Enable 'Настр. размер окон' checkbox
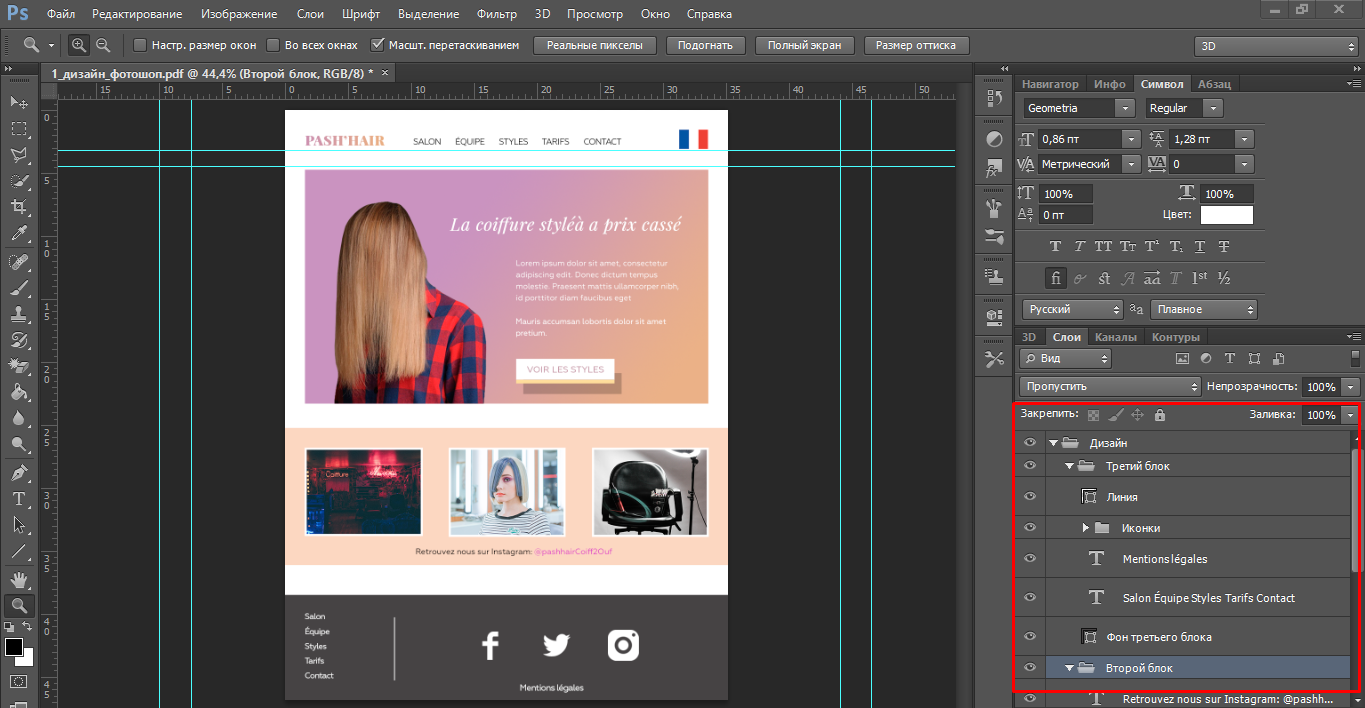1365x708 pixels. pos(140,45)
